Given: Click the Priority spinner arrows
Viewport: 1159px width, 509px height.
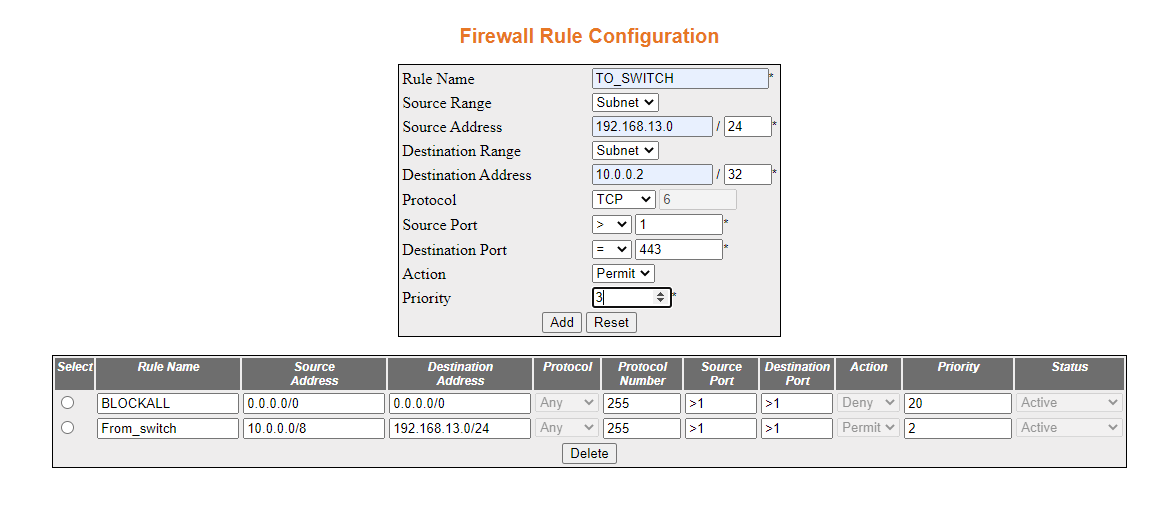Looking at the screenshot, I should pos(661,298).
